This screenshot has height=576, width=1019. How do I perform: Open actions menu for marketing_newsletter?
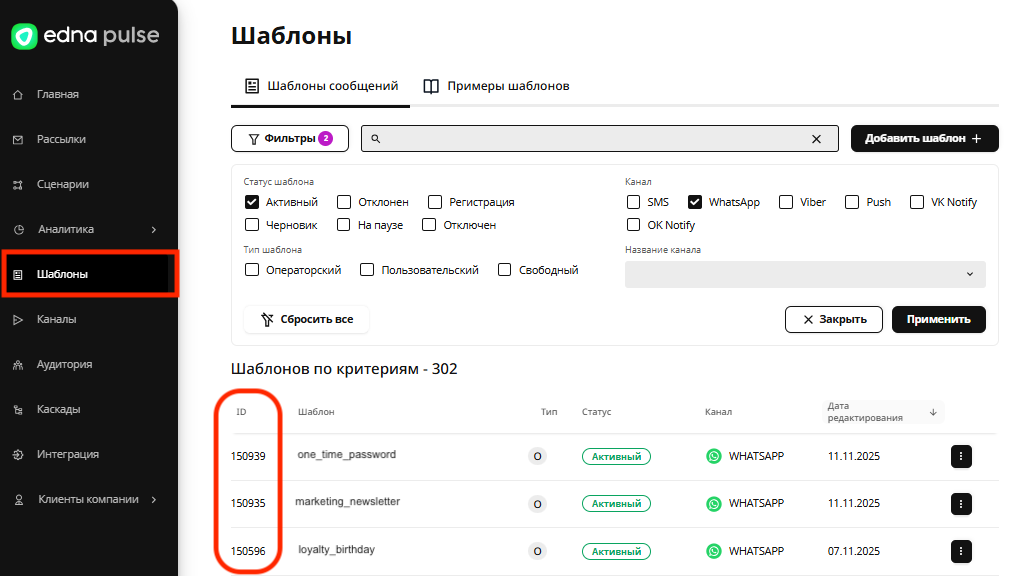pyautogui.click(x=961, y=504)
